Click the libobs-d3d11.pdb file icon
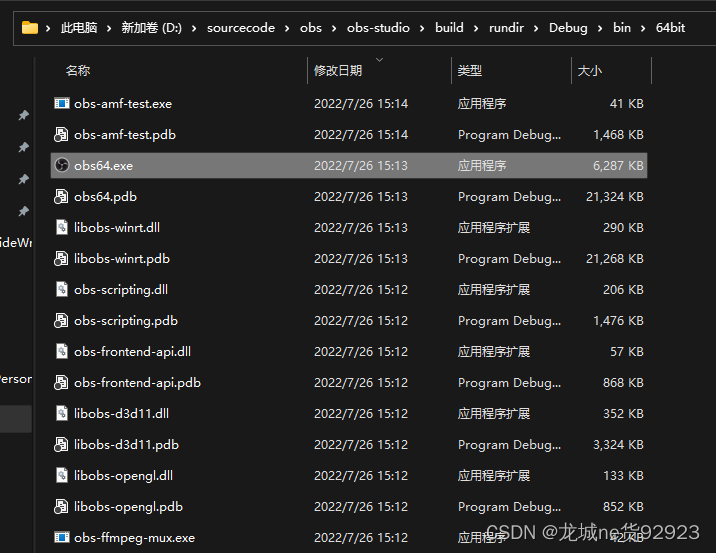This screenshot has height=553, width=716. (61, 444)
